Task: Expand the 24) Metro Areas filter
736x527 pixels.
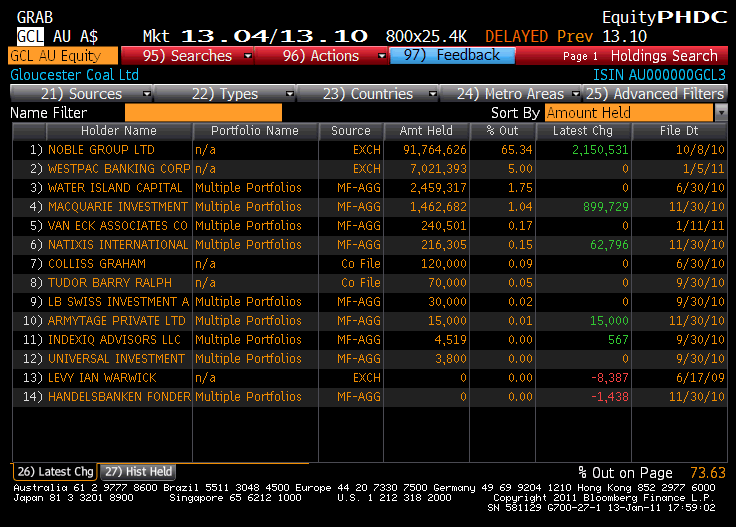Action: click(511, 94)
